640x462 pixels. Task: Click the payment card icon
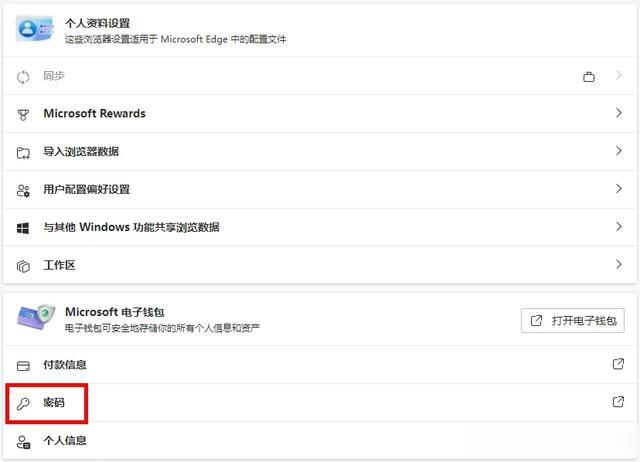pos(23,366)
